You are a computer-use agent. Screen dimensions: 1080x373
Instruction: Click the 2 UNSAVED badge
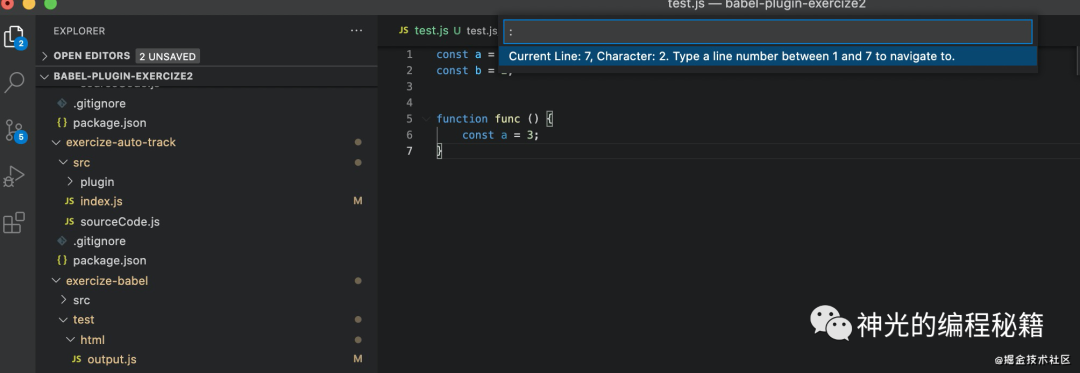(x=167, y=56)
